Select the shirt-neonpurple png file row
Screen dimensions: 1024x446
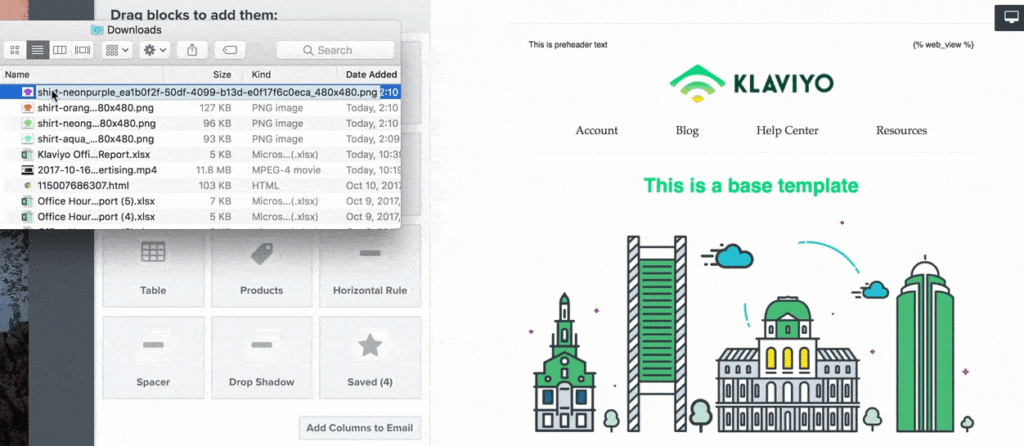[x=200, y=92]
